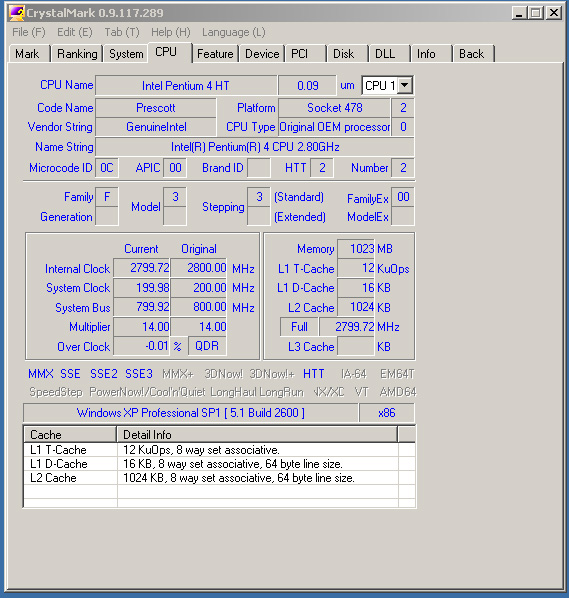
Task: Switch to the Device tab
Action: click(262, 54)
